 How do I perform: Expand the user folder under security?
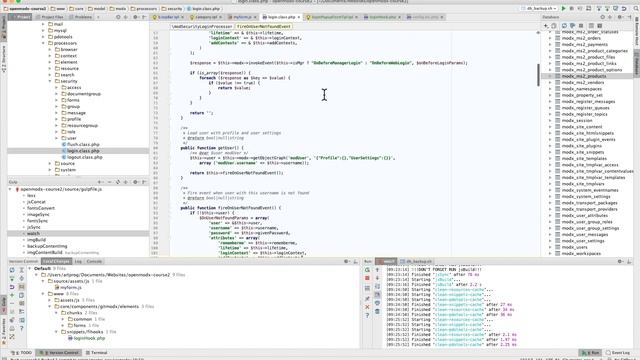(x=56, y=138)
